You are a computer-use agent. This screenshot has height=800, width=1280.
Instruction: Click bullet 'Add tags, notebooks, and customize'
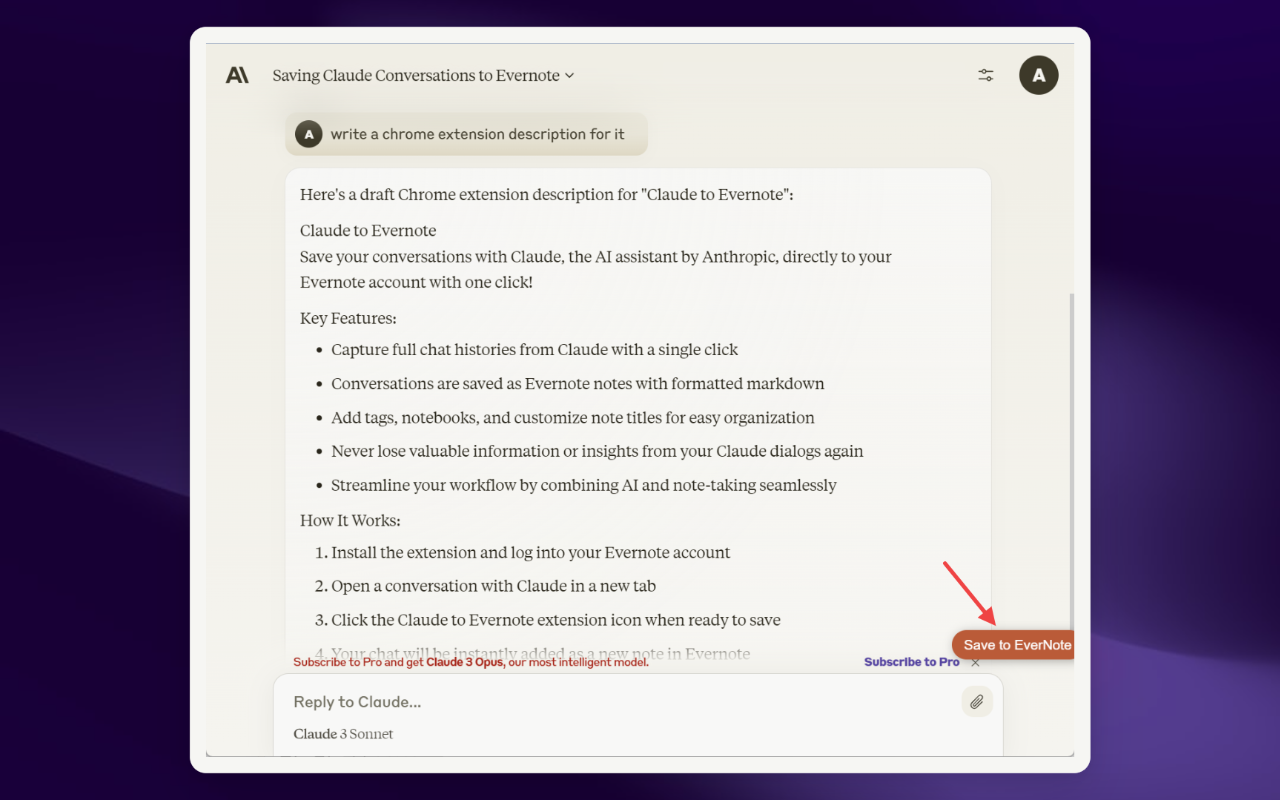(x=573, y=418)
